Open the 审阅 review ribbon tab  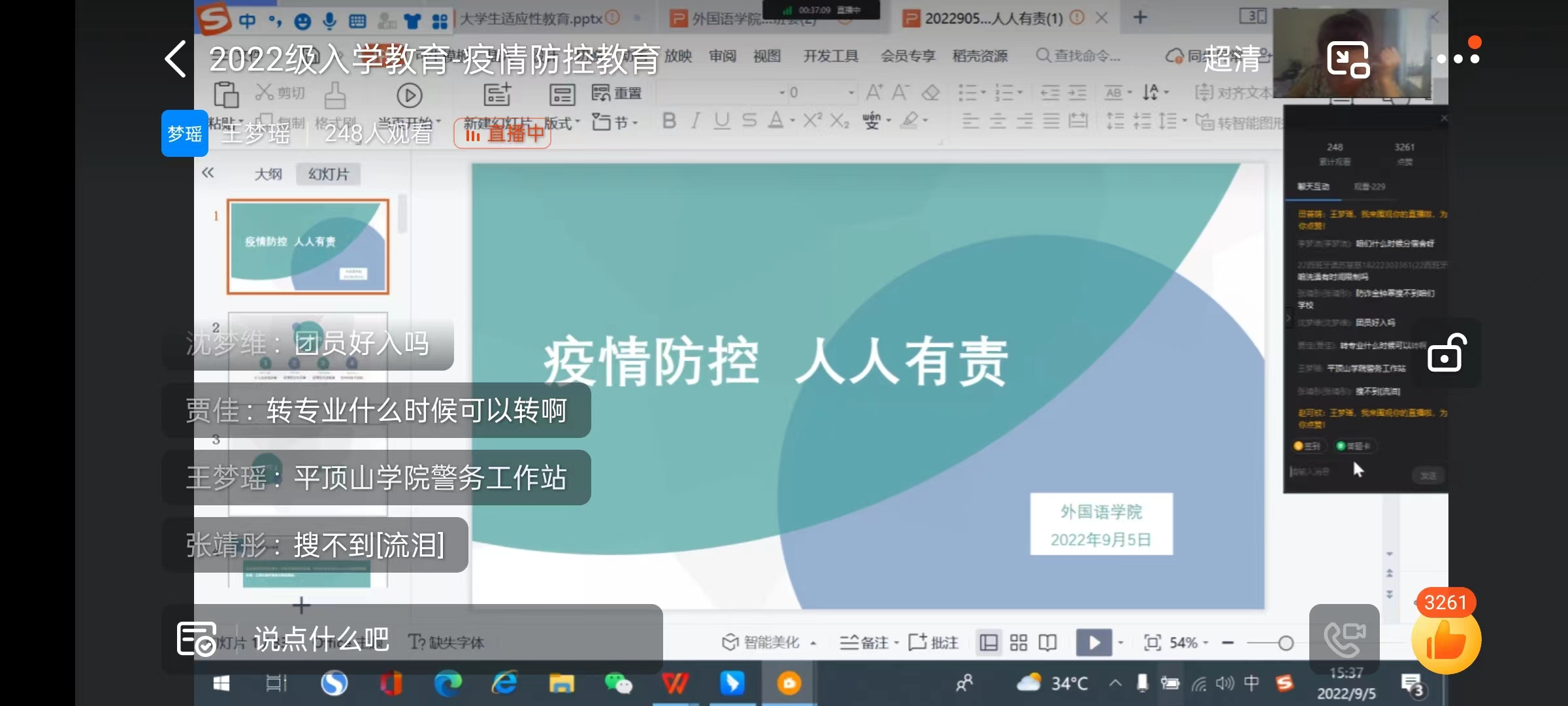[x=722, y=56]
